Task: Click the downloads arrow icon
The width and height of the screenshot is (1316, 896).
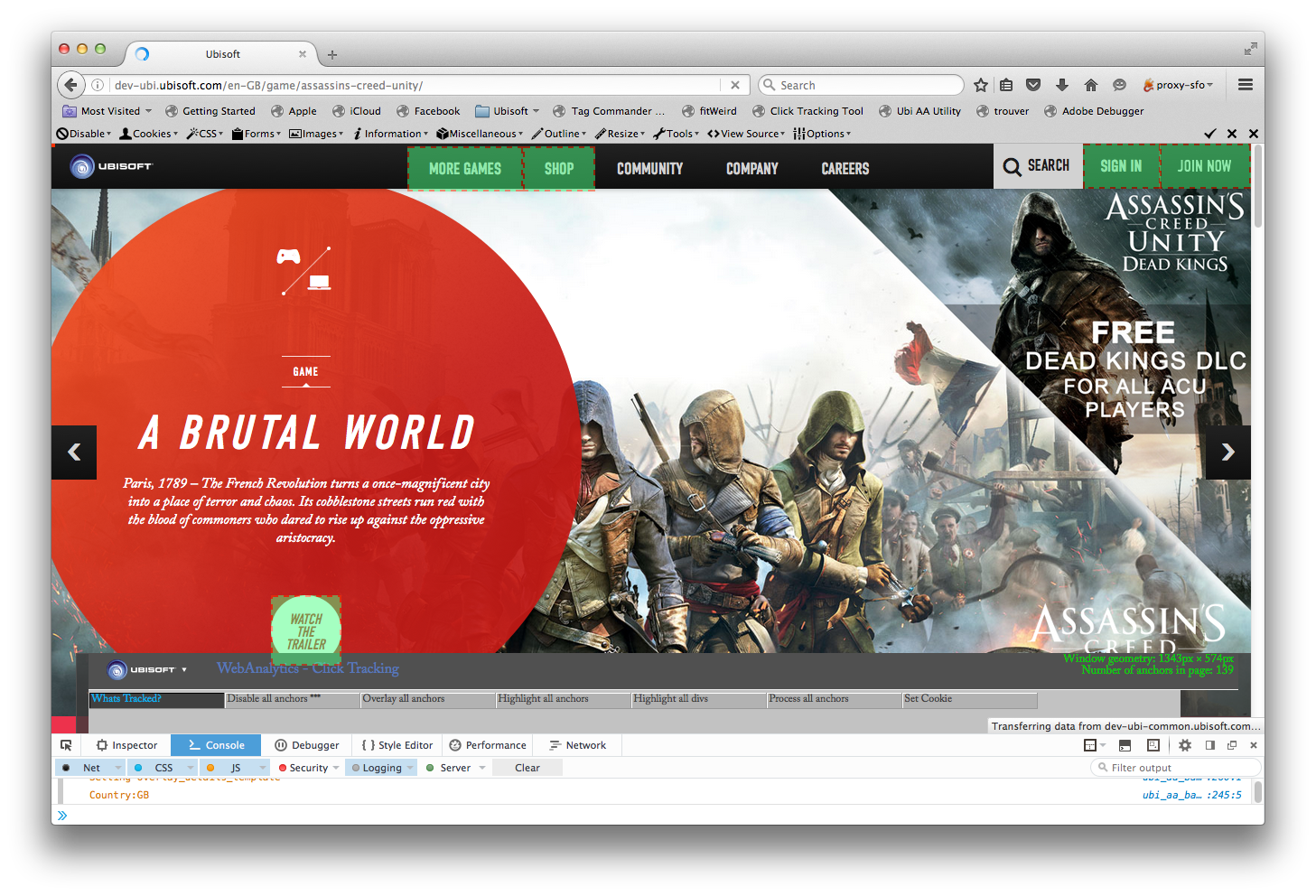Action: point(1062,85)
